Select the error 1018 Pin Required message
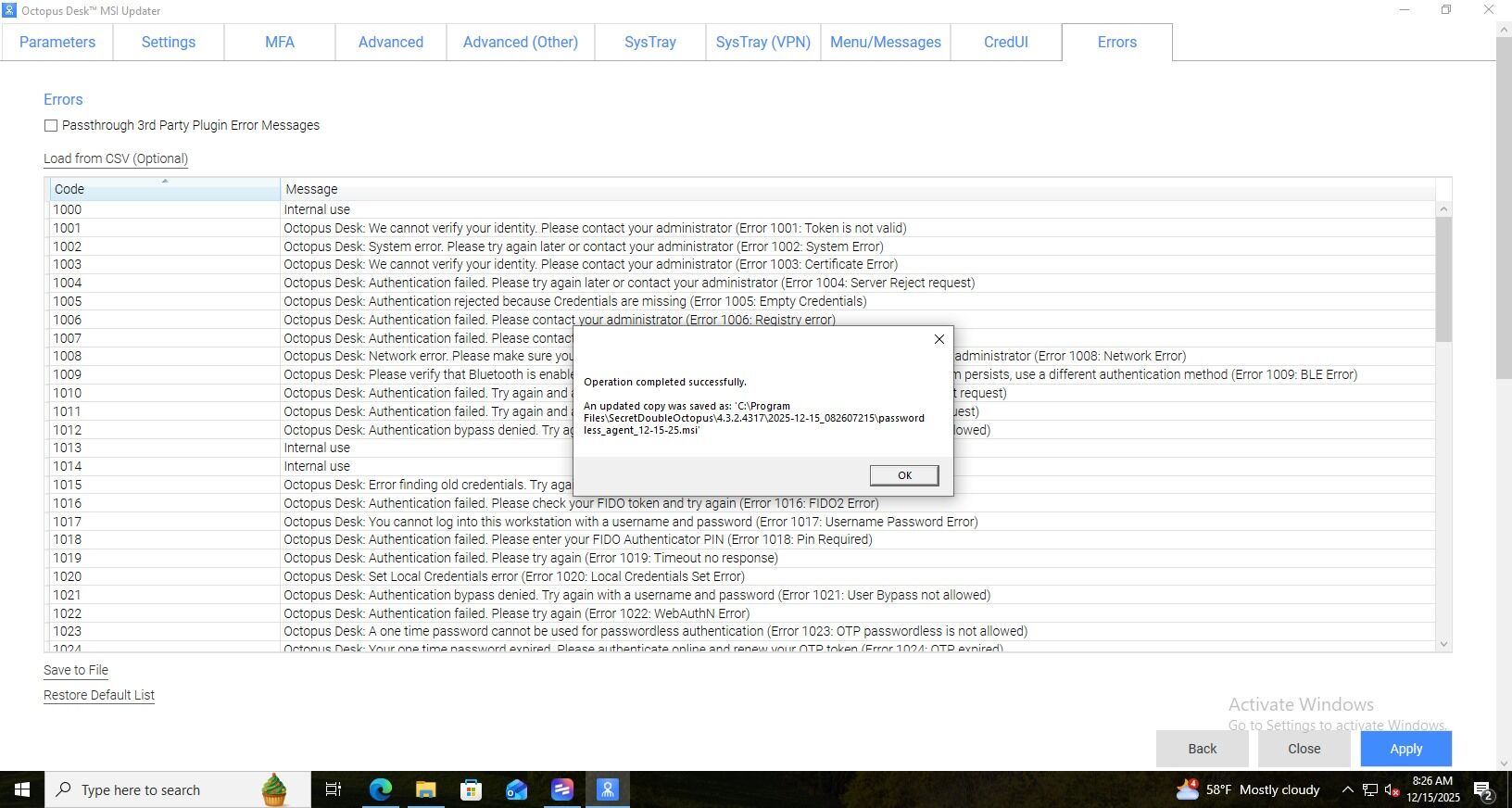Screen dimensions: 1512x808 pos(578,539)
